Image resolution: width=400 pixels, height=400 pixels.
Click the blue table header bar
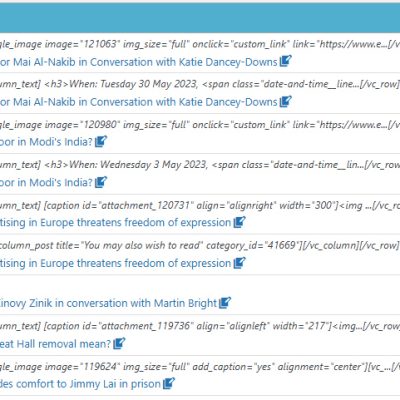(x=200, y=18)
